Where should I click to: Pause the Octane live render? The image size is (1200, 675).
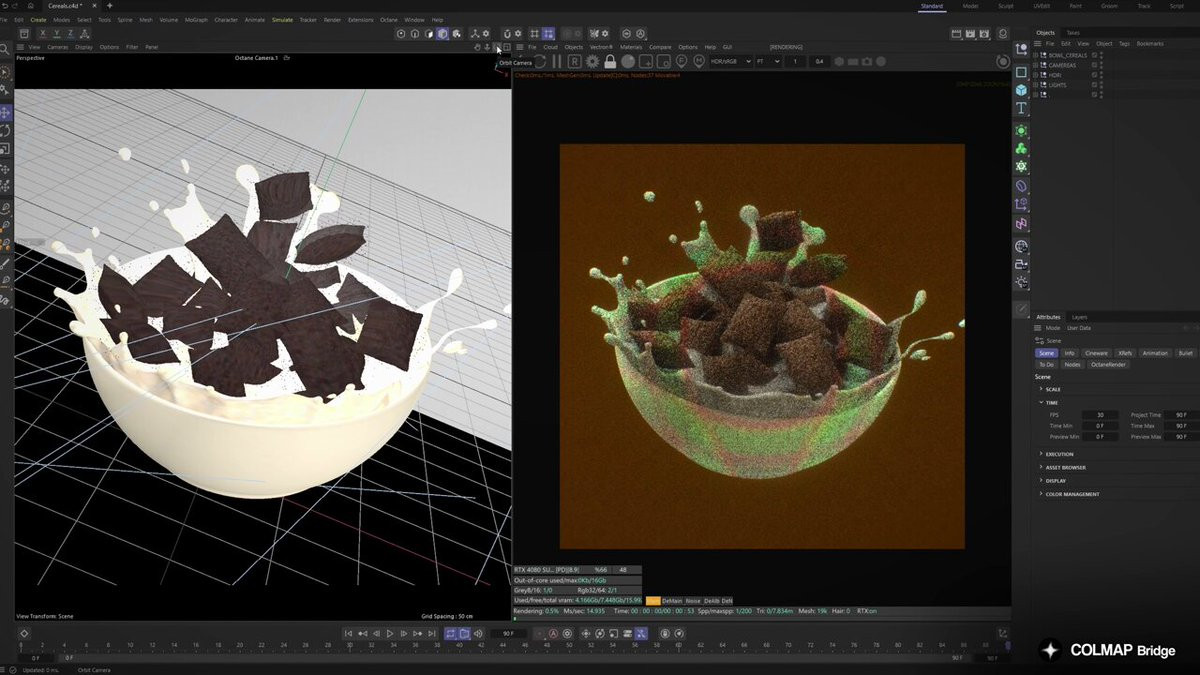coord(557,62)
